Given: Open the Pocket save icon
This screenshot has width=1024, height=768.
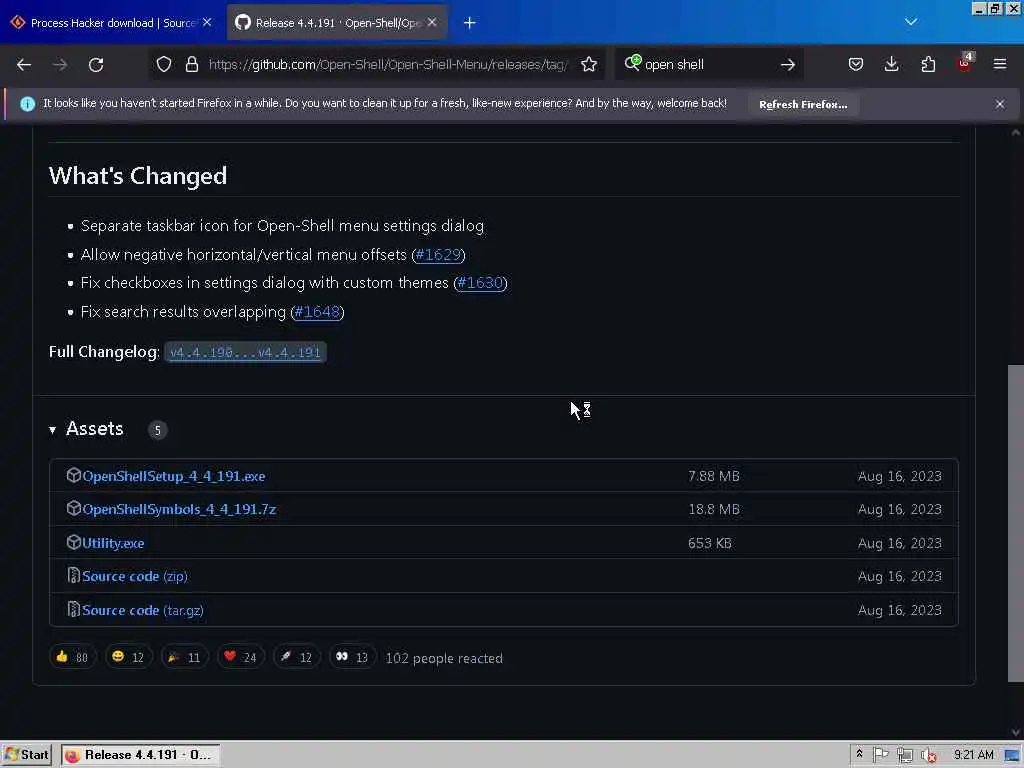Looking at the screenshot, I should 856,64.
